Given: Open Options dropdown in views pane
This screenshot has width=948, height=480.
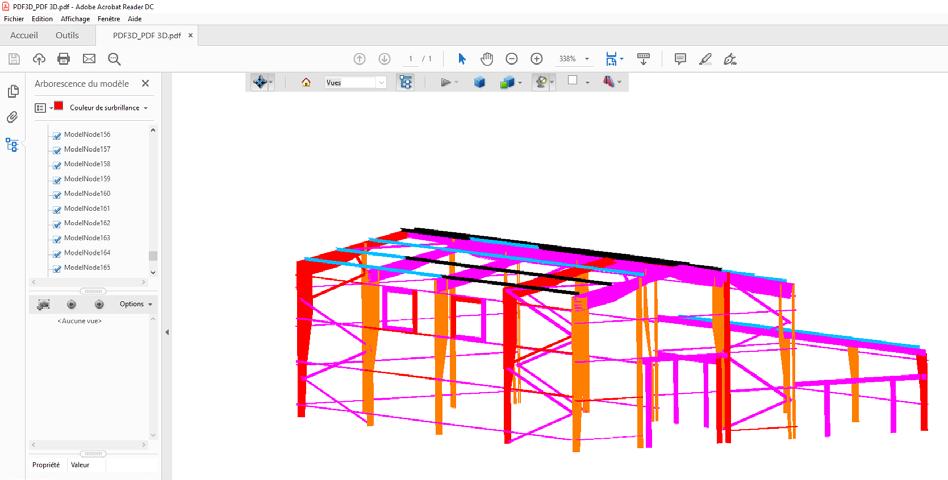Looking at the screenshot, I should tap(136, 304).
